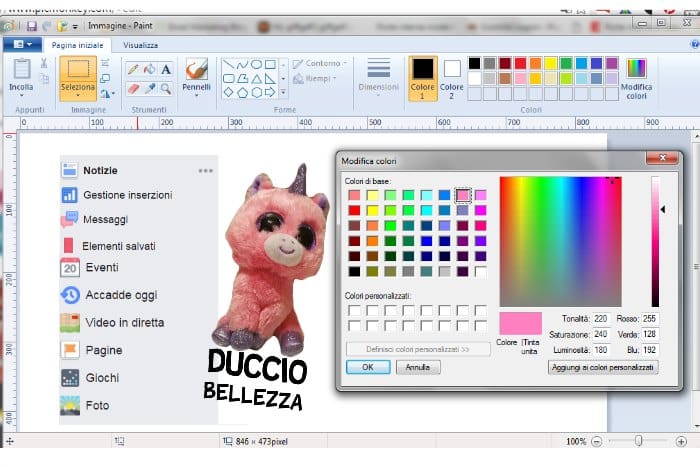The image size is (700, 467).
Task: Click inside the color spectrum field
Action: point(560,242)
